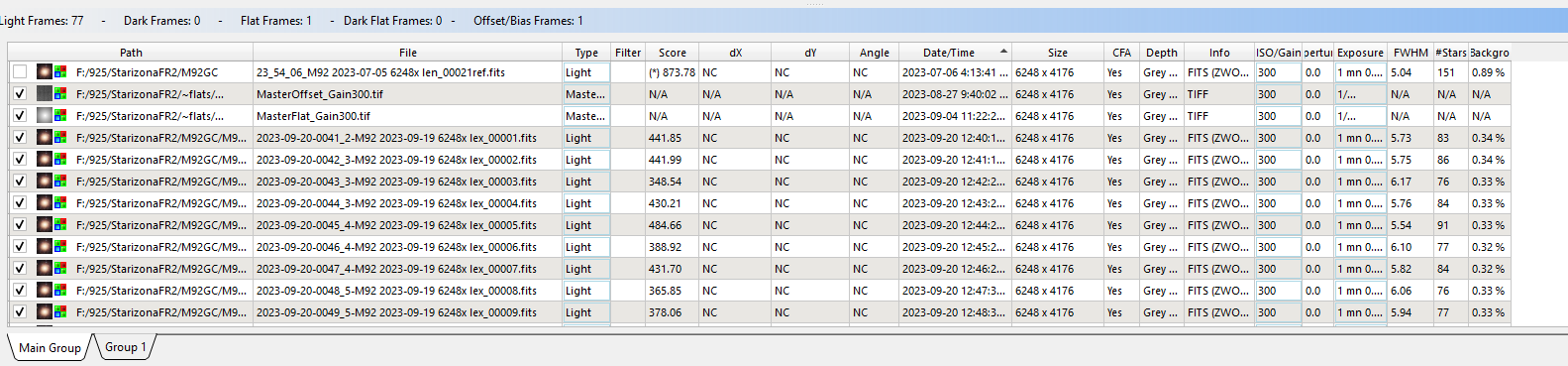This screenshot has height=366, width=1568.
Task: Sort frames by the FWHM column header
Action: [1411, 53]
